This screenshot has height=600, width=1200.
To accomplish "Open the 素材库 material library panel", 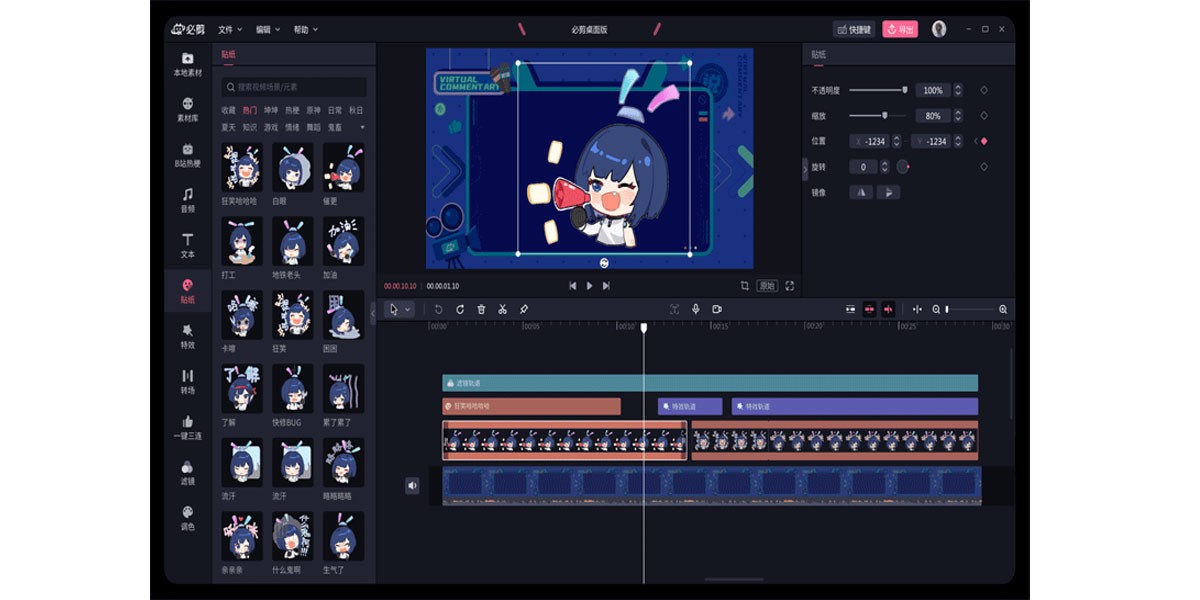I will 188,110.
